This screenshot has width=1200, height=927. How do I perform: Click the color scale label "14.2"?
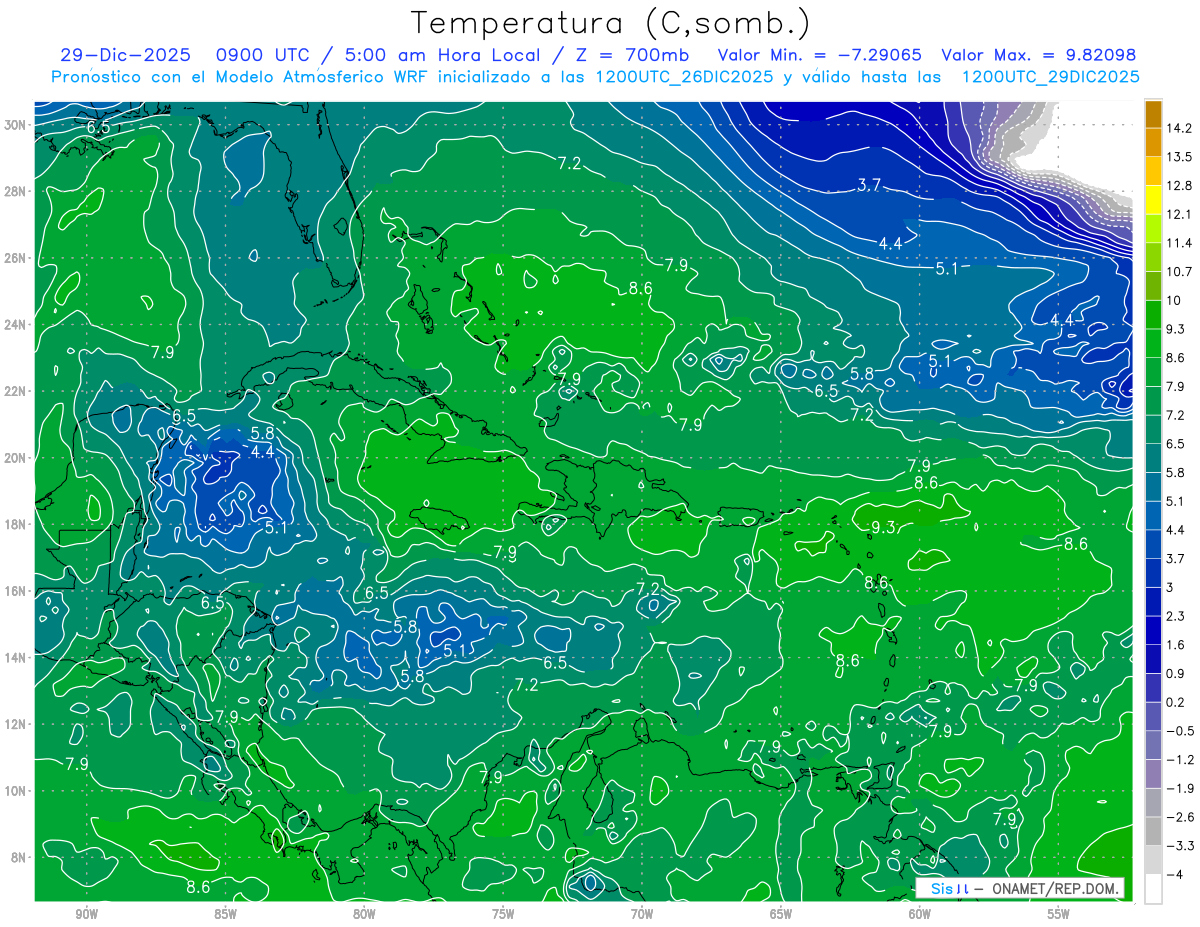click(x=1179, y=128)
